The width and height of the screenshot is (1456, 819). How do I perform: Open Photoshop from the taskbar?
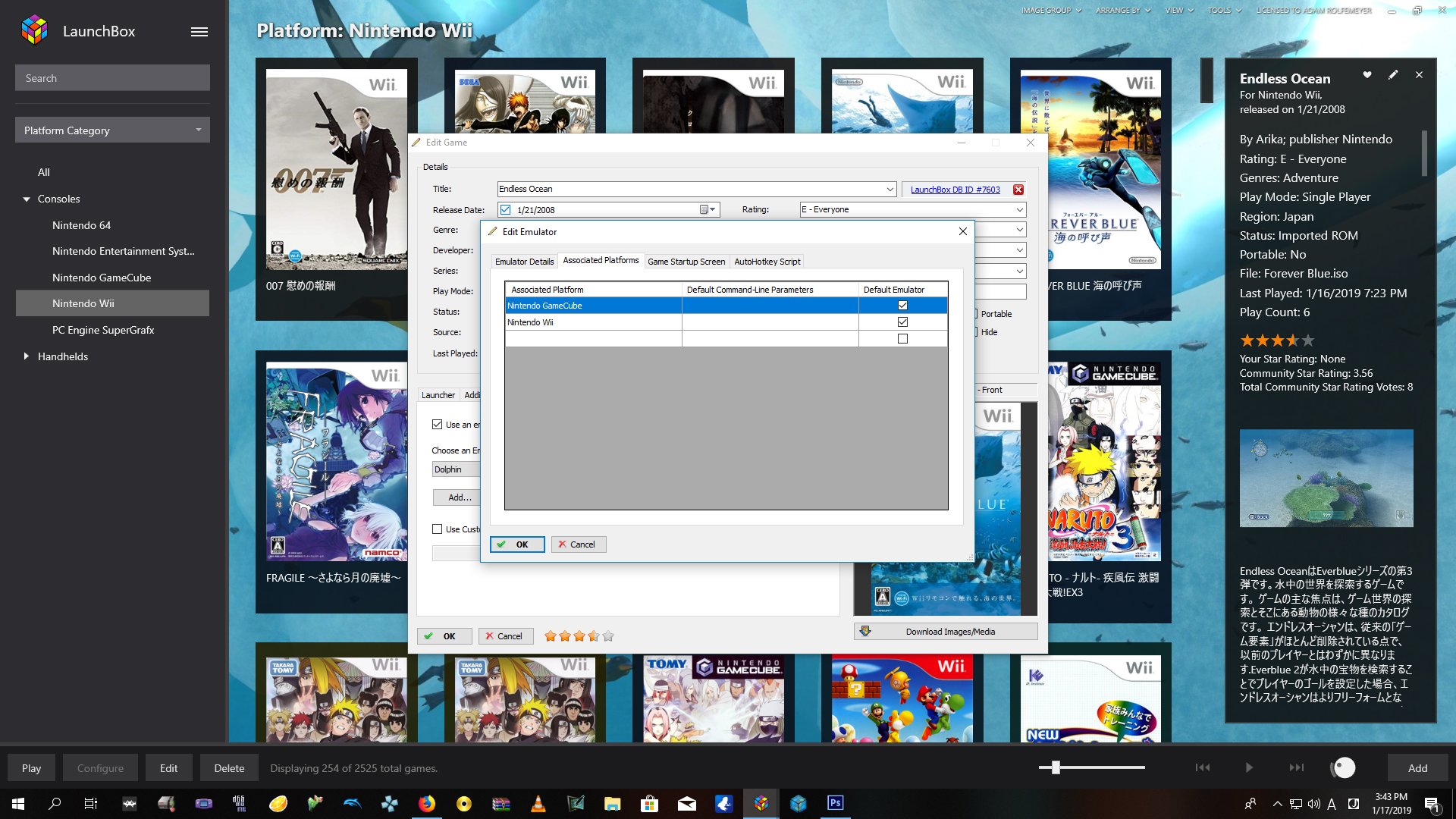(835, 804)
